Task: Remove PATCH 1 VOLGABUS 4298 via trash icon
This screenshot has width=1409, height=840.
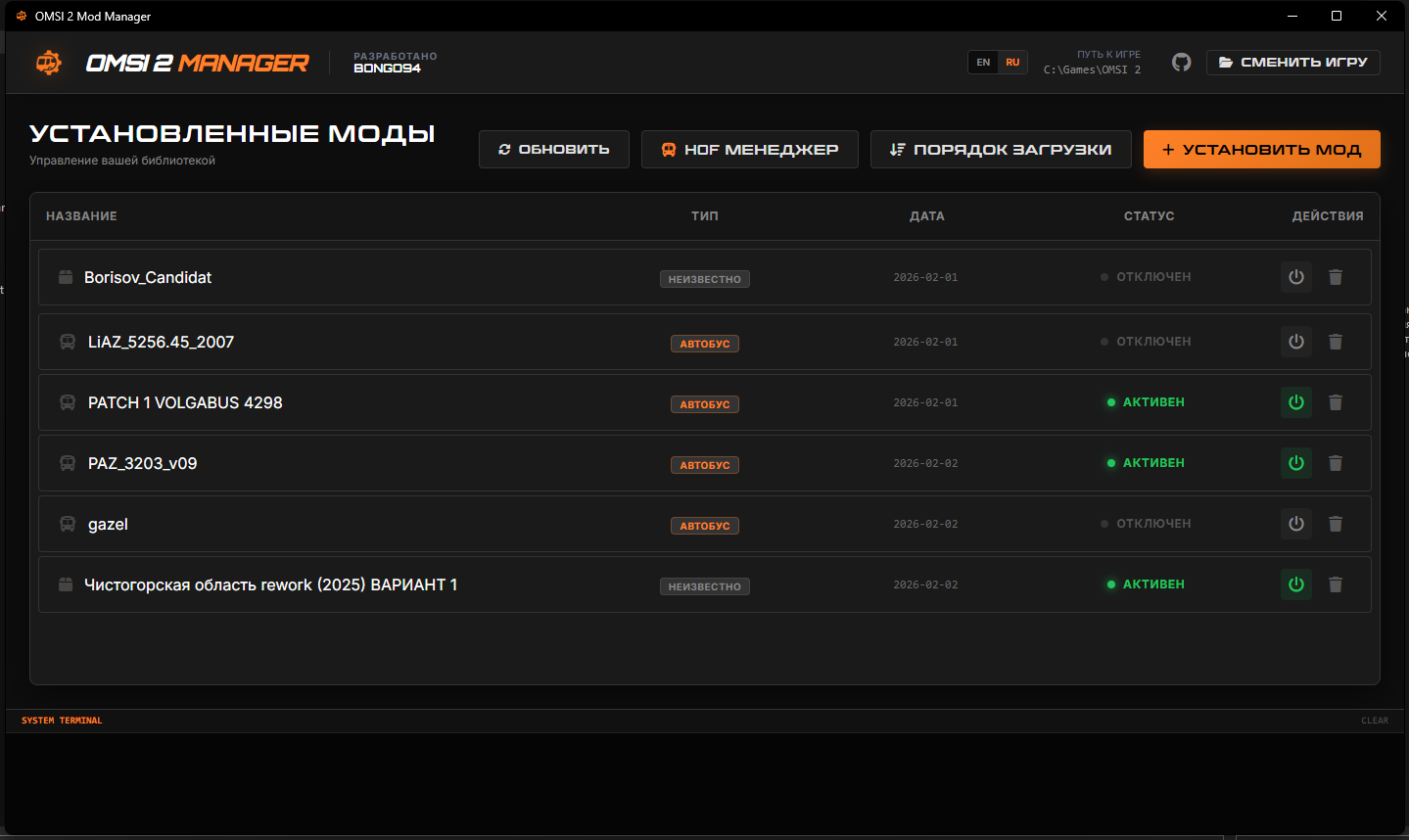Action: tap(1335, 402)
